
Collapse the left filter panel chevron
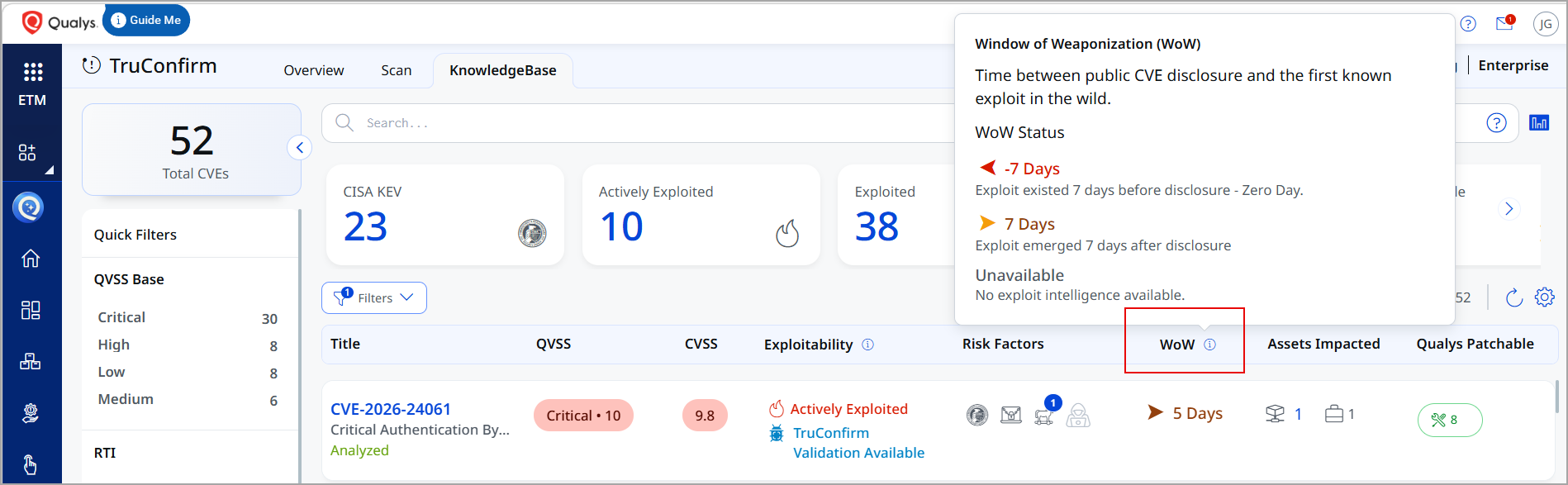click(300, 148)
